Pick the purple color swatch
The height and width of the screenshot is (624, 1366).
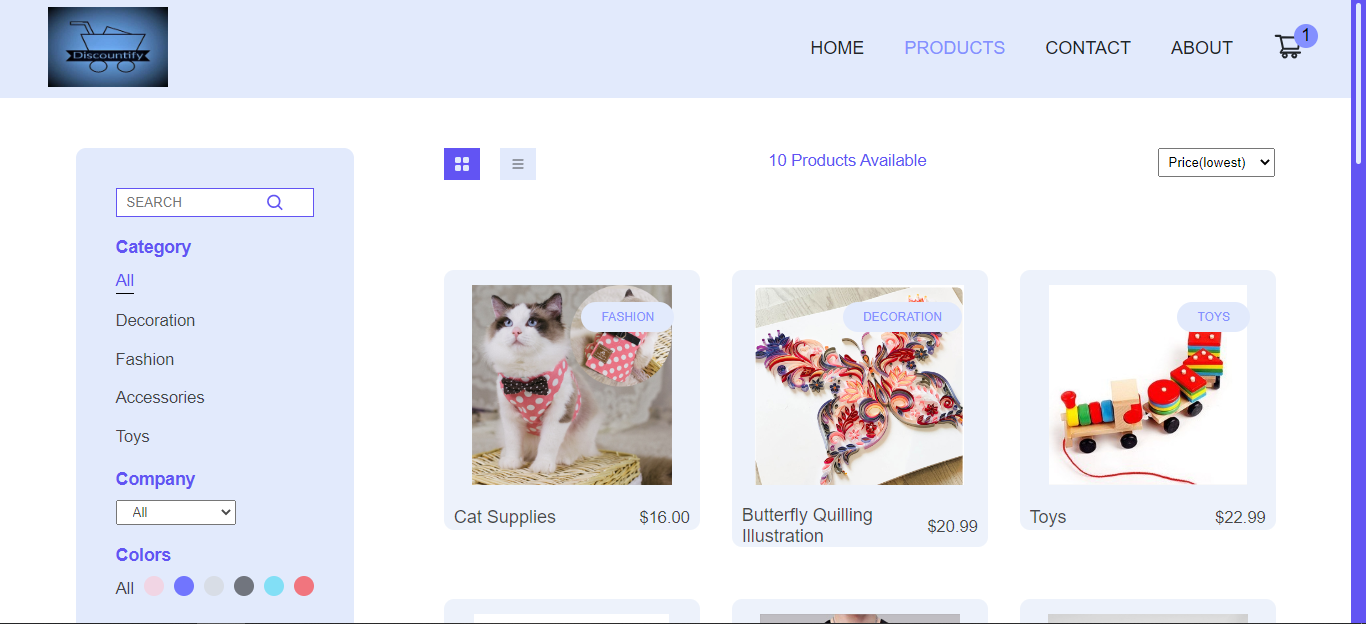[x=184, y=586]
